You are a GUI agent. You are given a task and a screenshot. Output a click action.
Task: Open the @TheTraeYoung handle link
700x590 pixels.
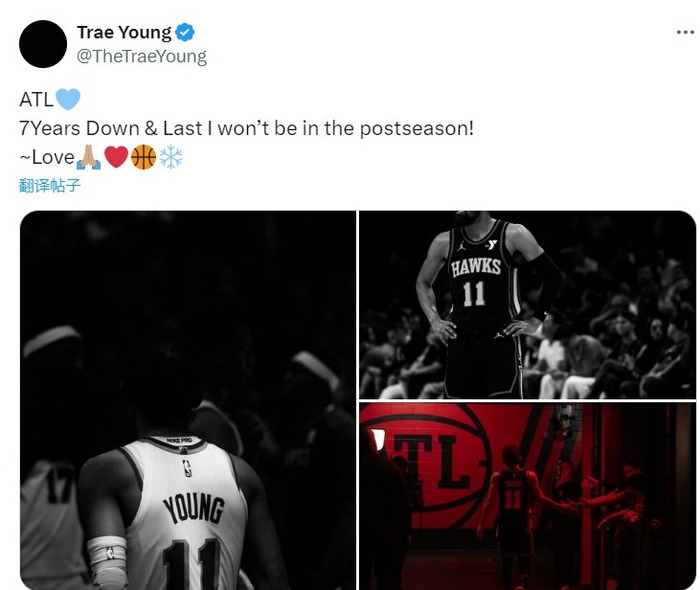point(142,57)
